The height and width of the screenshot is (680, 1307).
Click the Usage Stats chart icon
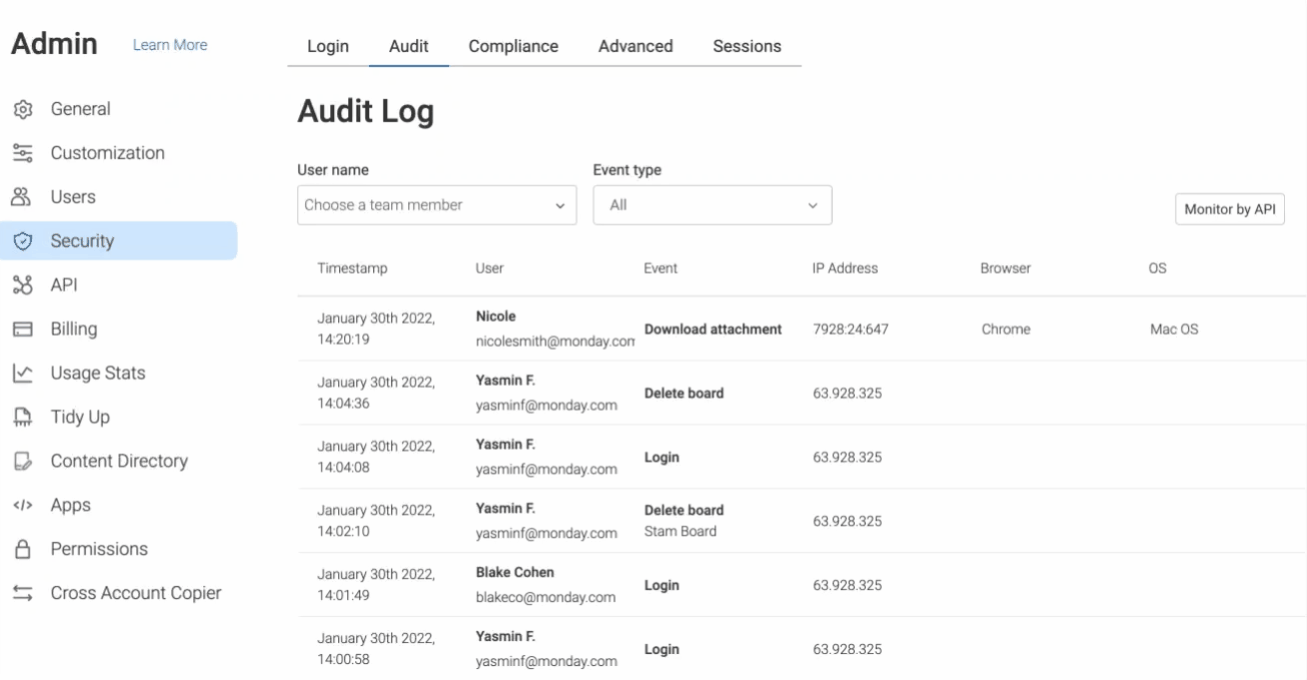22,372
